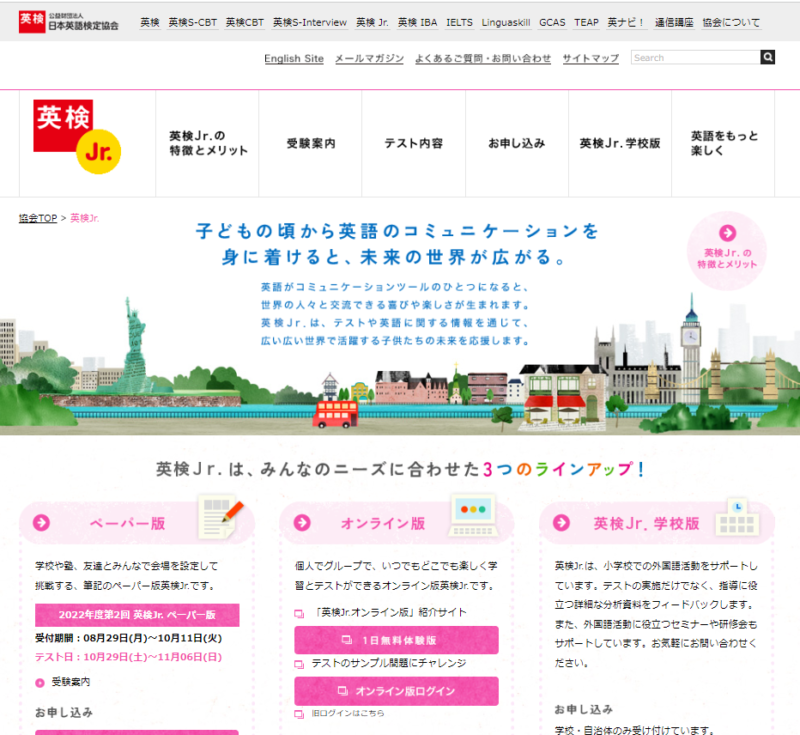This screenshot has height=735, width=800.
Task: Select 英検Jr.の特徴とメリット main menu tab
Action: tap(207, 143)
